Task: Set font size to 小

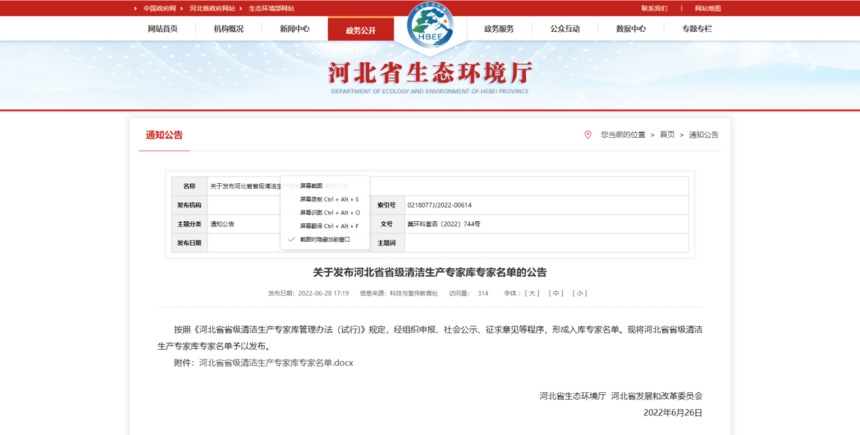Action: tap(579, 293)
